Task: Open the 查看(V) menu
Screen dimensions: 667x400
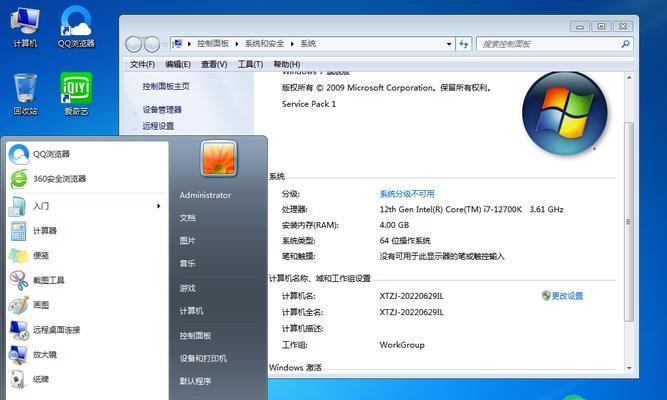Action: [x=214, y=64]
